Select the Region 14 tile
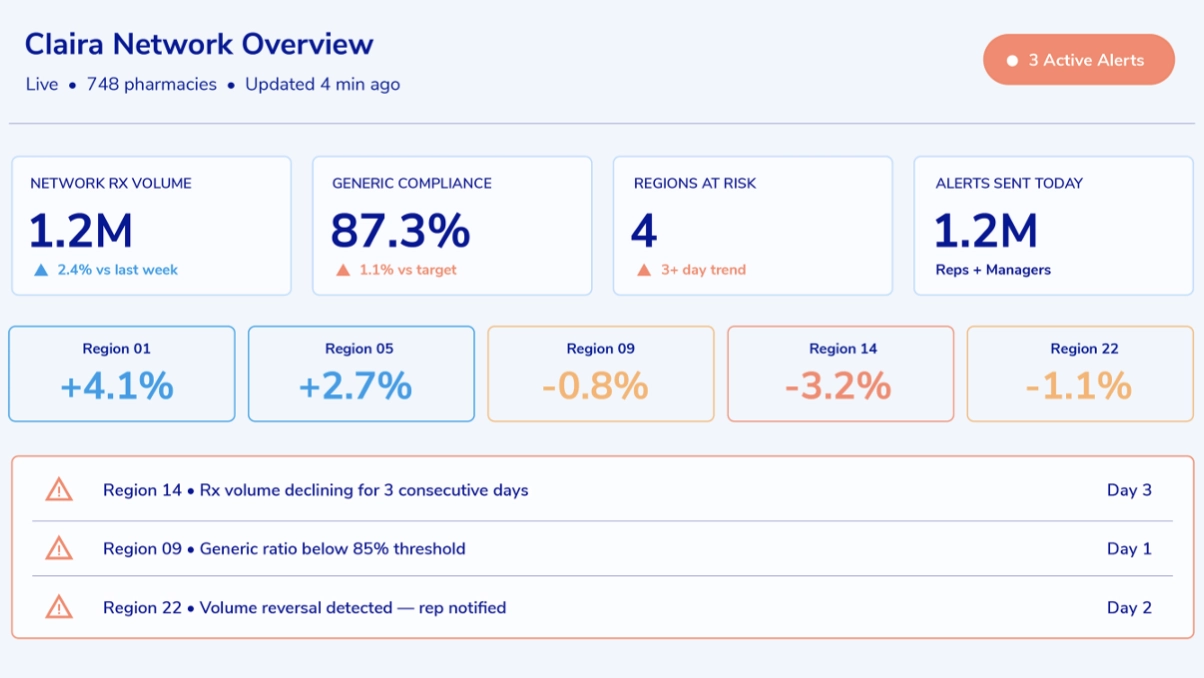 pos(841,374)
